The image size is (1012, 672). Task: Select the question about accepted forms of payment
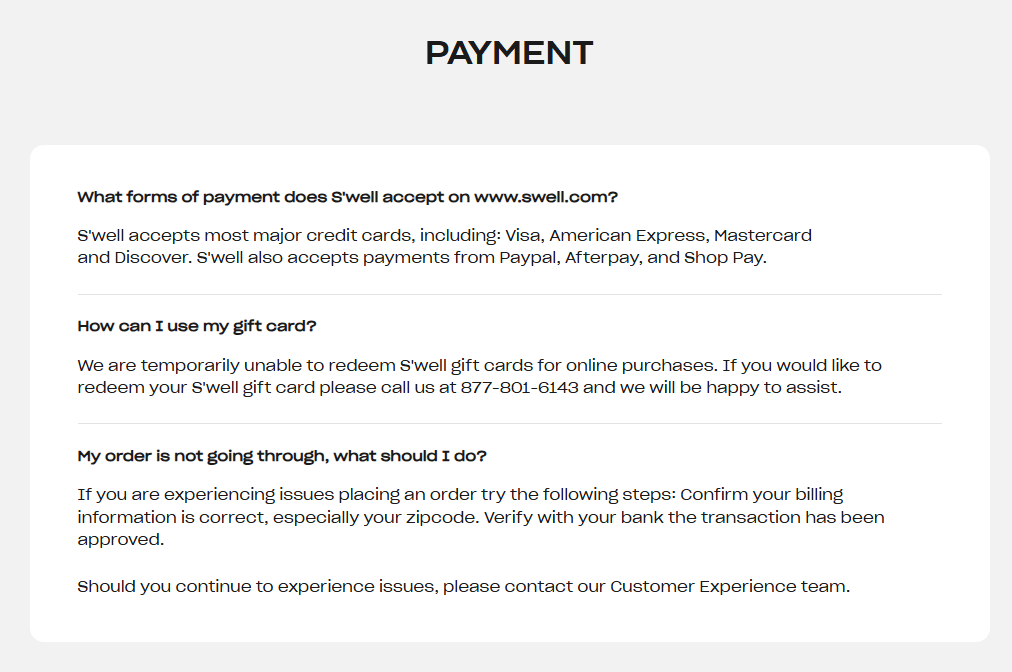[x=347, y=197]
